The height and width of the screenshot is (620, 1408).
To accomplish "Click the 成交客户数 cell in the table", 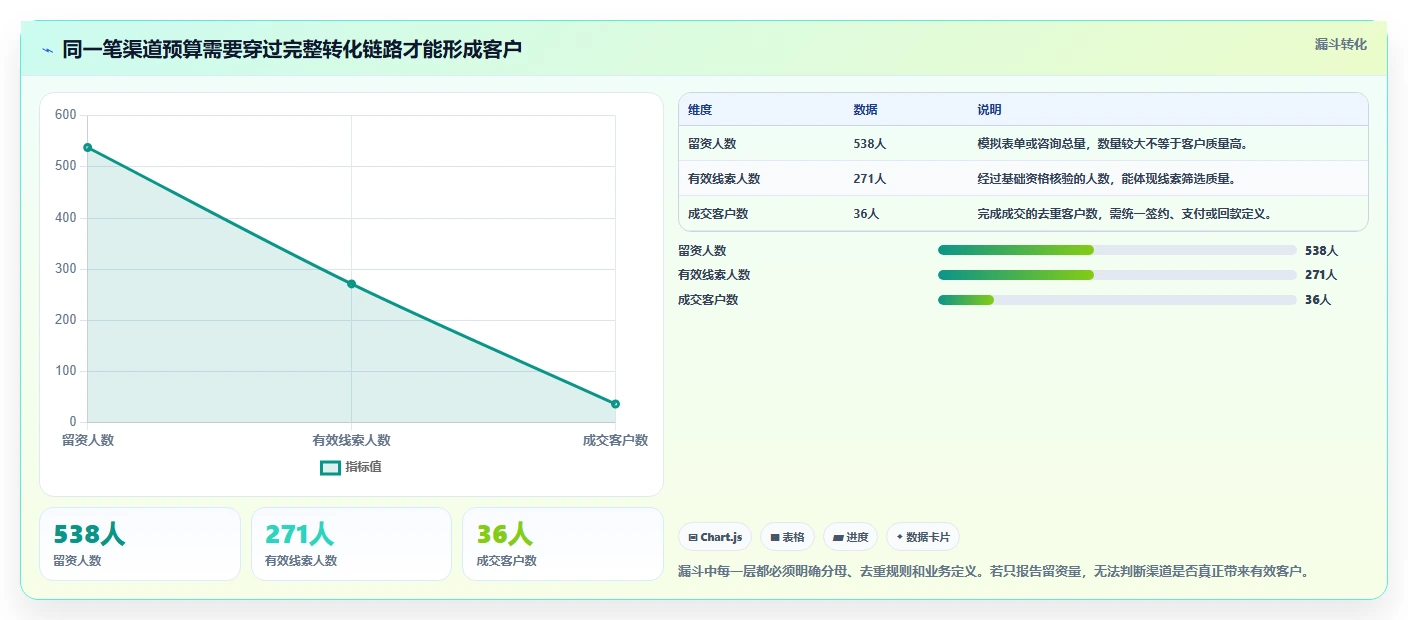I will (718, 214).
